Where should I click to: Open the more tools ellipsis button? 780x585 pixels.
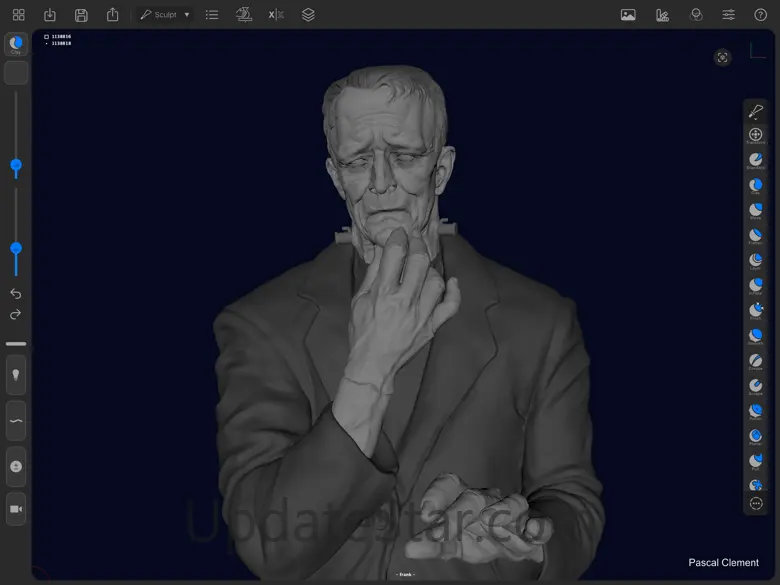tap(756, 504)
